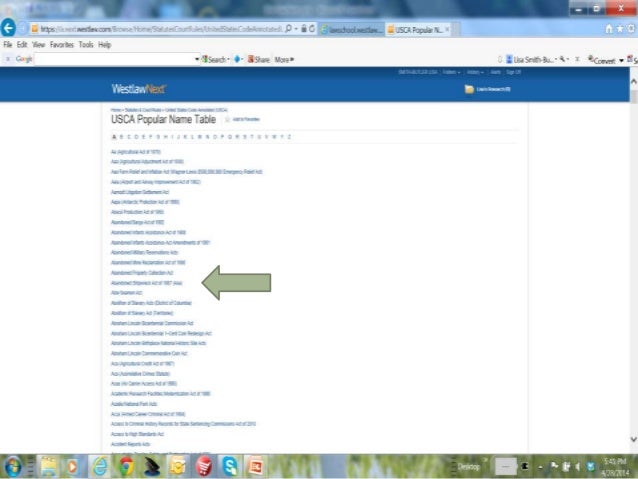Click the Windows Start button
The image size is (638, 479).
(x=12, y=466)
